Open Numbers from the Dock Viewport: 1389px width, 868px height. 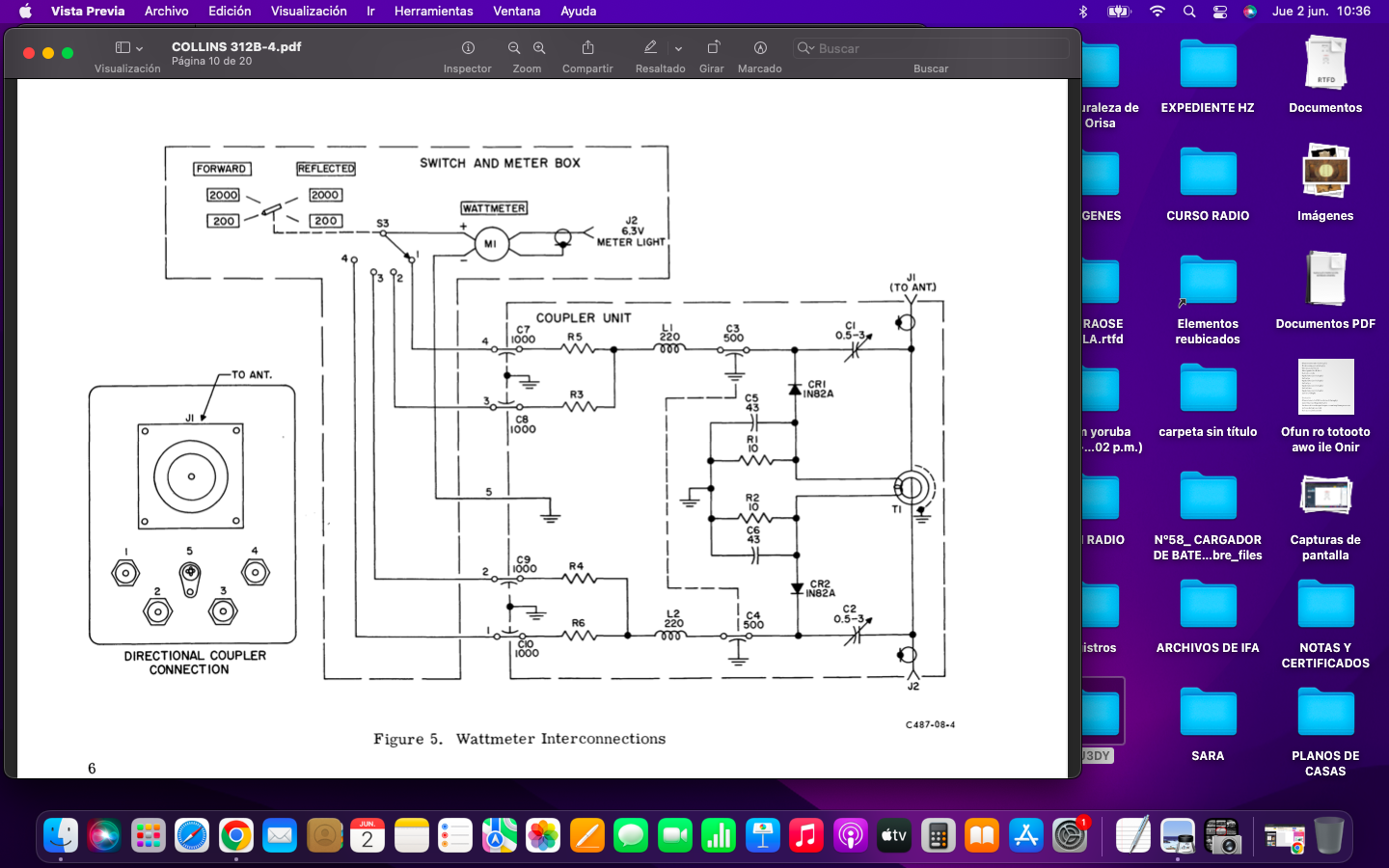719,835
